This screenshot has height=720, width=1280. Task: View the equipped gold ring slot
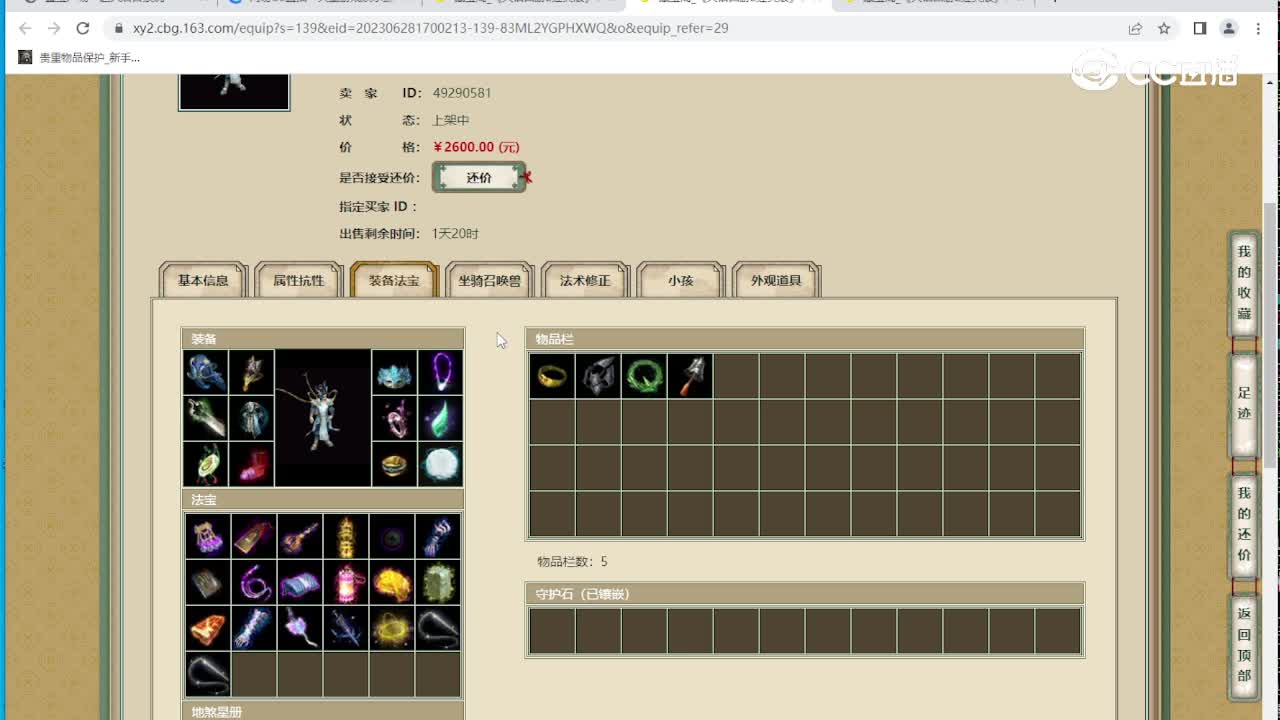pos(394,464)
